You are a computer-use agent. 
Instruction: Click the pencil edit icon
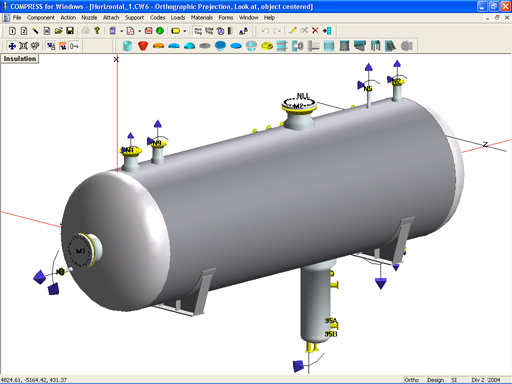tap(292, 31)
